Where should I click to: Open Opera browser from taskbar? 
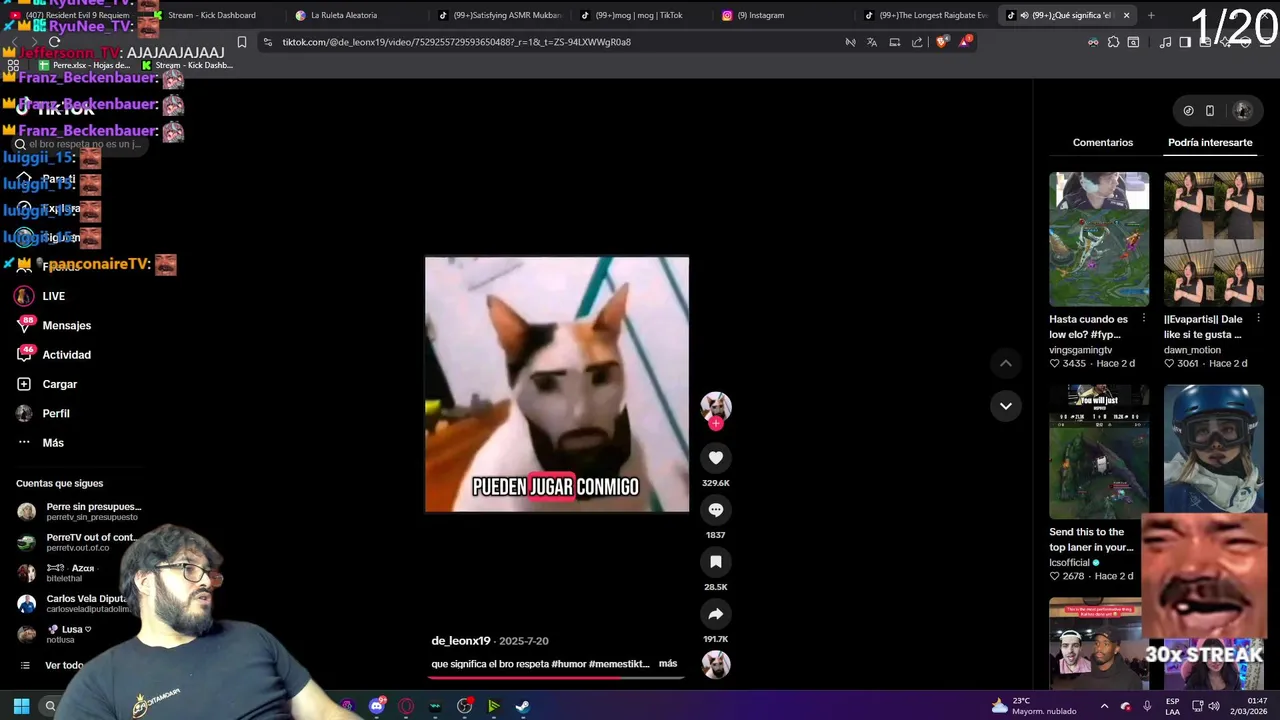click(x=406, y=706)
